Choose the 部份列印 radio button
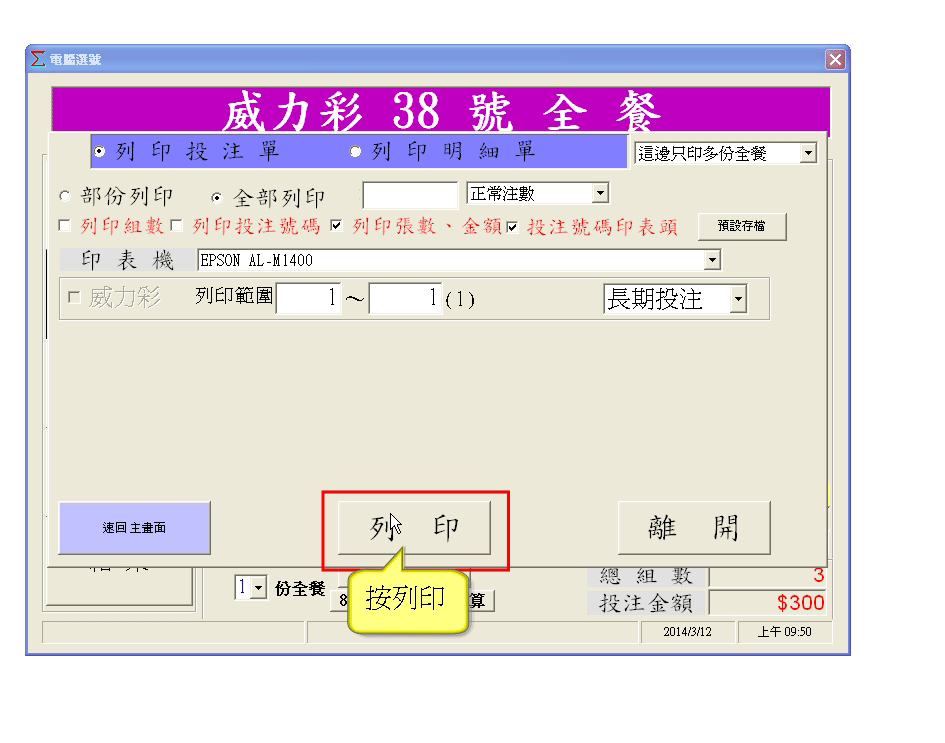Image resolution: width=945 pixels, height=743 pixels. pyautogui.click(x=66, y=197)
